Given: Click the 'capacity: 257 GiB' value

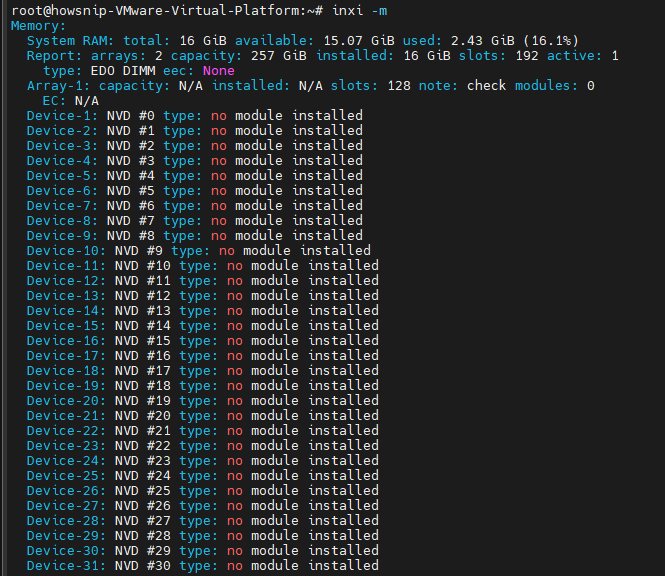Looking at the screenshot, I should [x=239, y=56].
